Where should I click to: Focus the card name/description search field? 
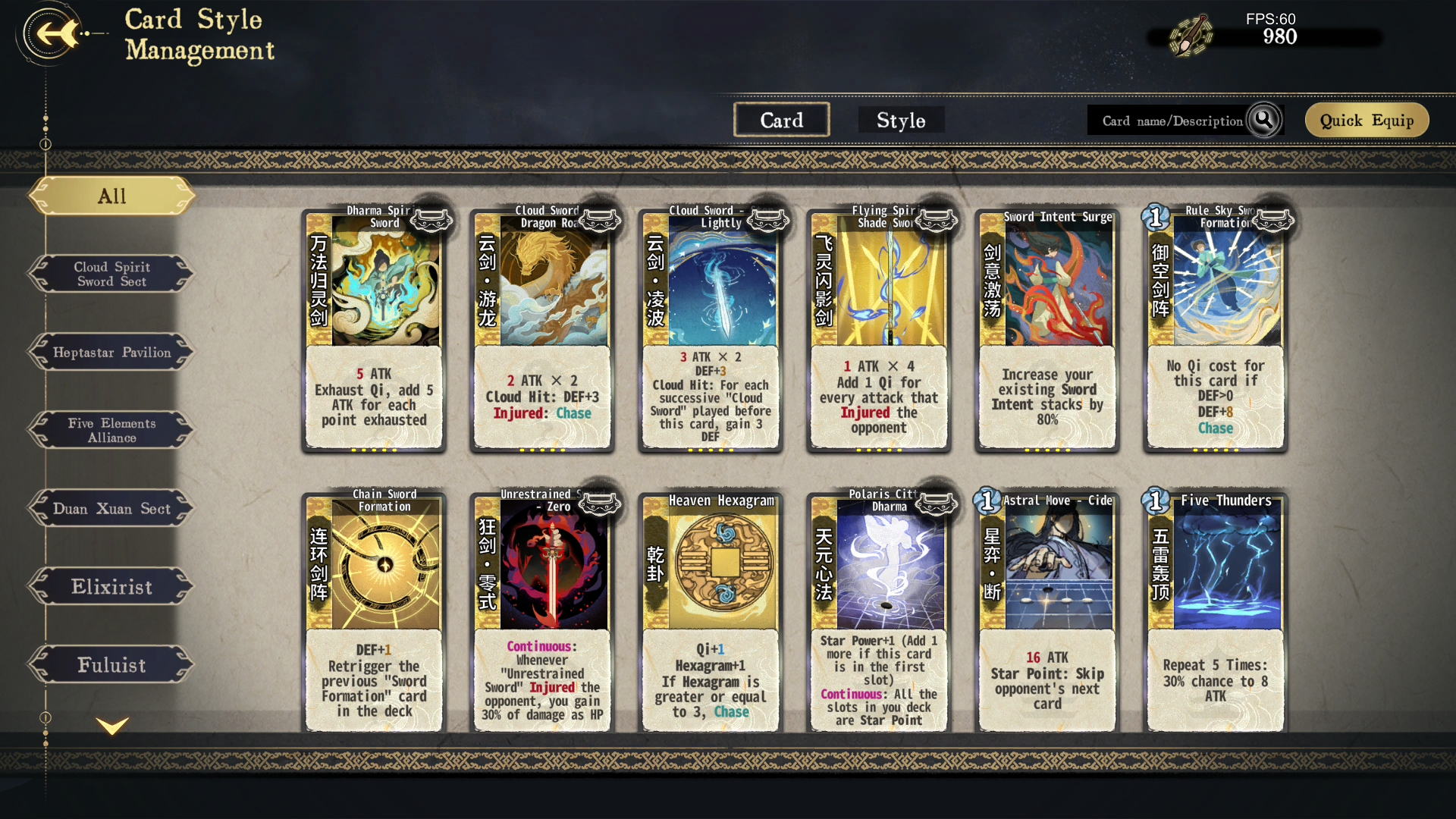pos(1172,121)
